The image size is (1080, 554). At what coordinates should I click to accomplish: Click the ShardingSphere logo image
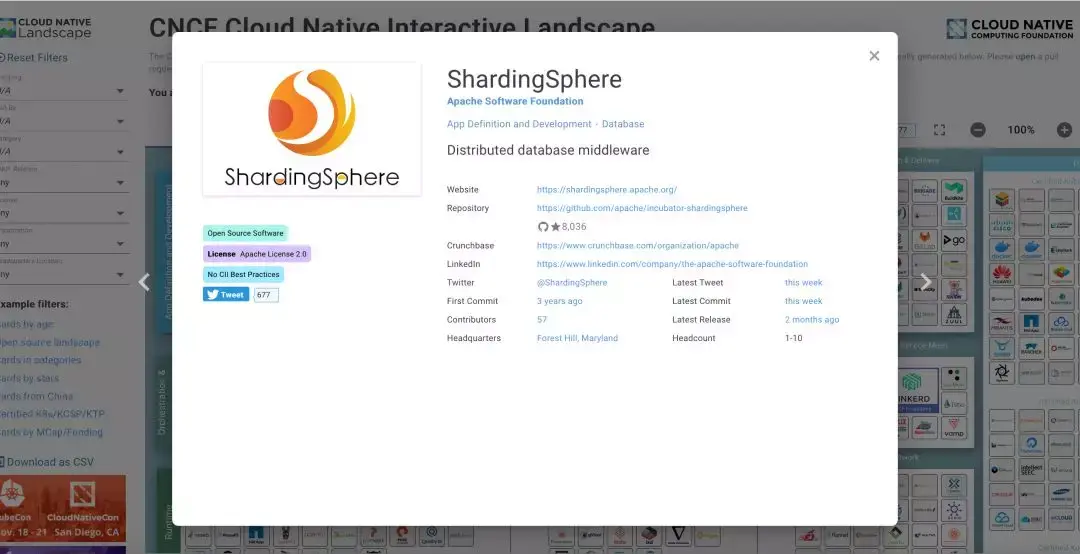pyautogui.click(x=312, y=129)
